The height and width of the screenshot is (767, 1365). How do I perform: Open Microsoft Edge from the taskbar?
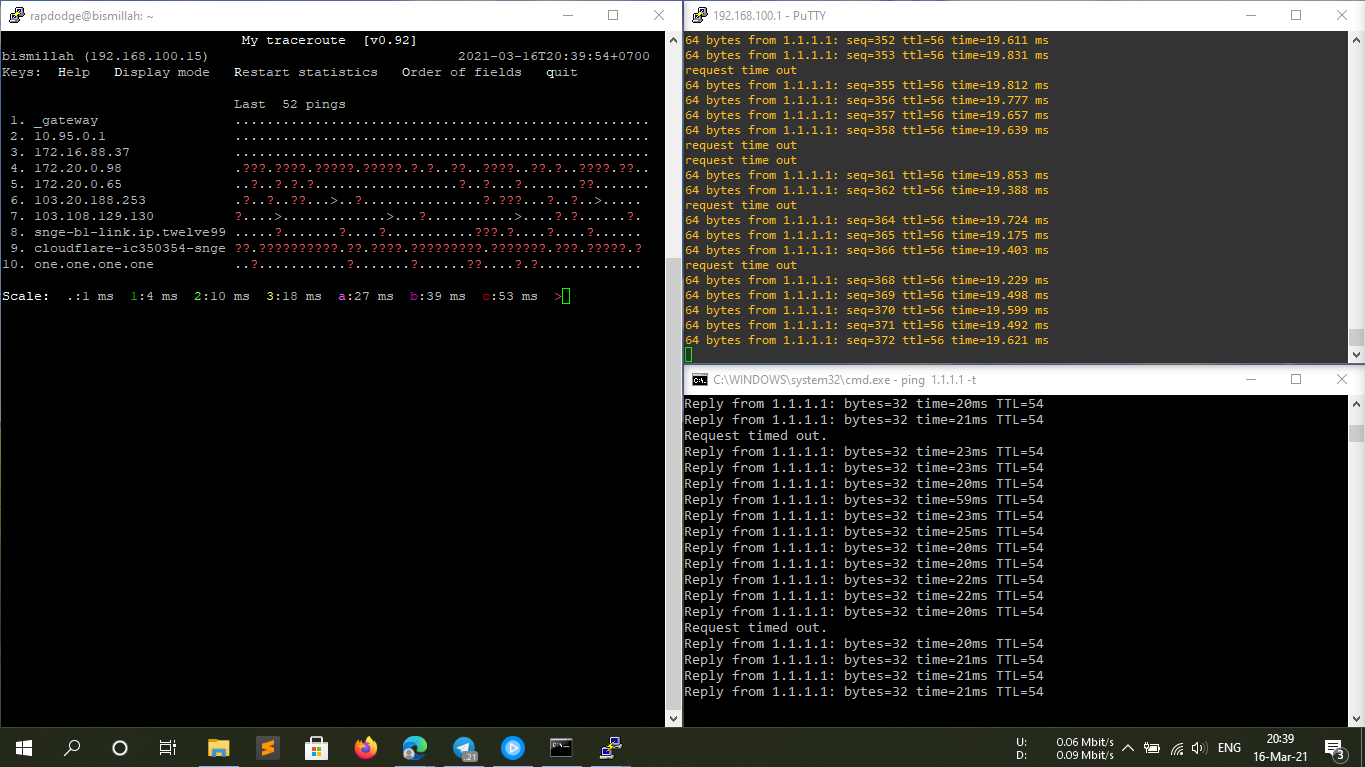pyautogui.click(x=414, y=747)
